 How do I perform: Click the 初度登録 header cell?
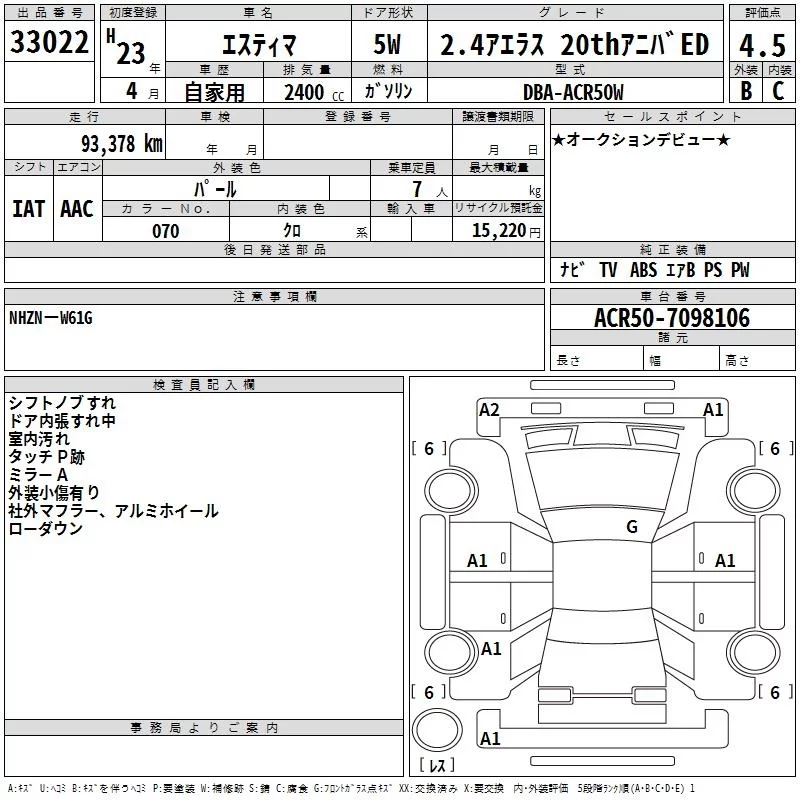(x=133, y=13)
